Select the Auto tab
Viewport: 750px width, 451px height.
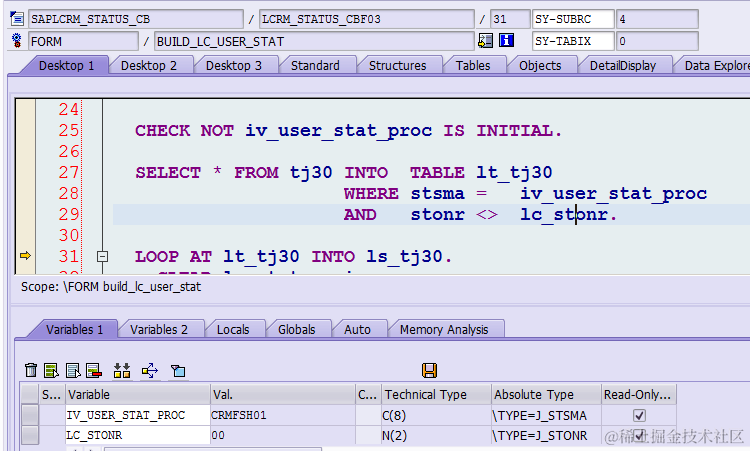[x=357, y=330]
